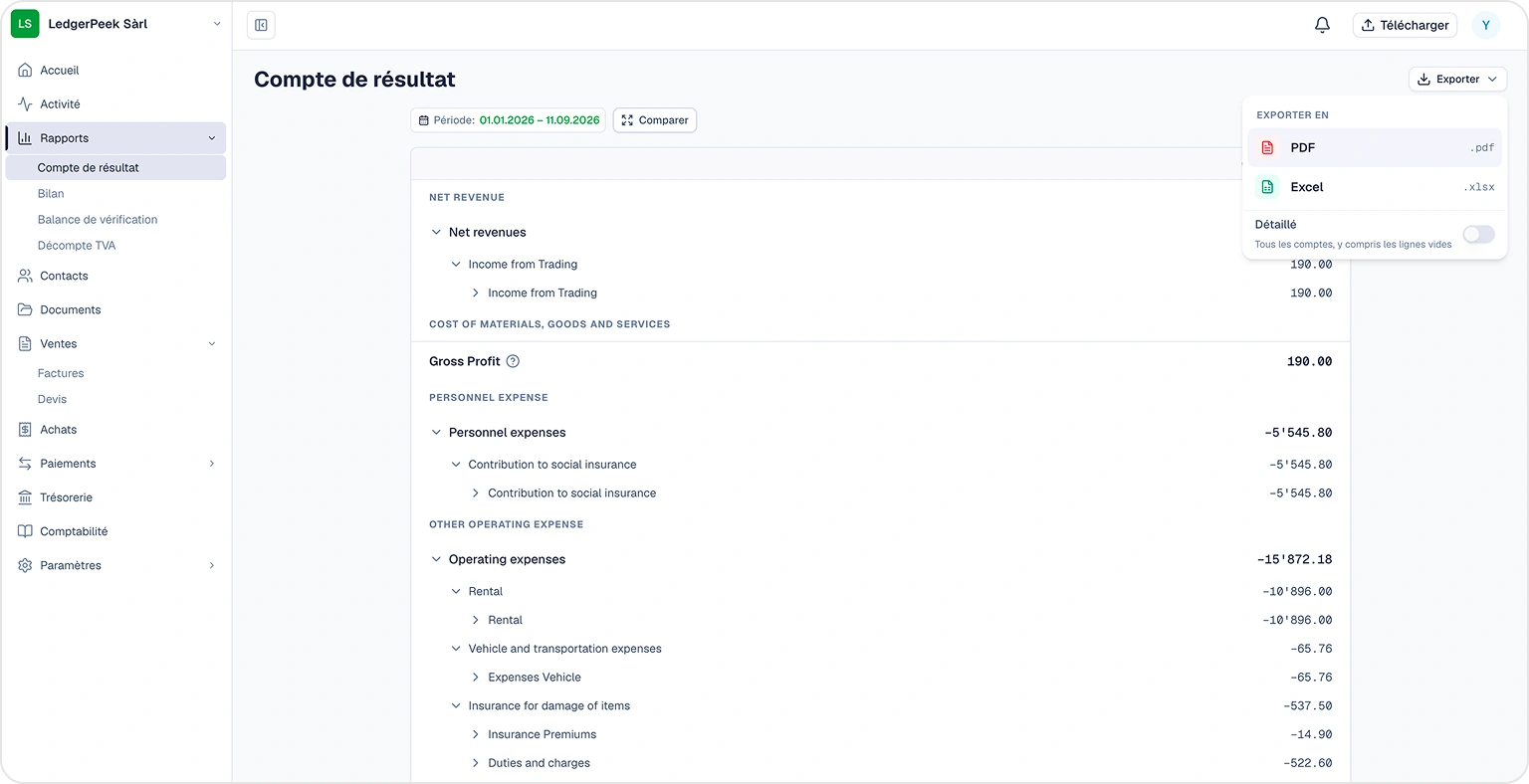The image size is (1529, 784).
Task: Click the Trésorerie bank icon
Action: [25, 497]
